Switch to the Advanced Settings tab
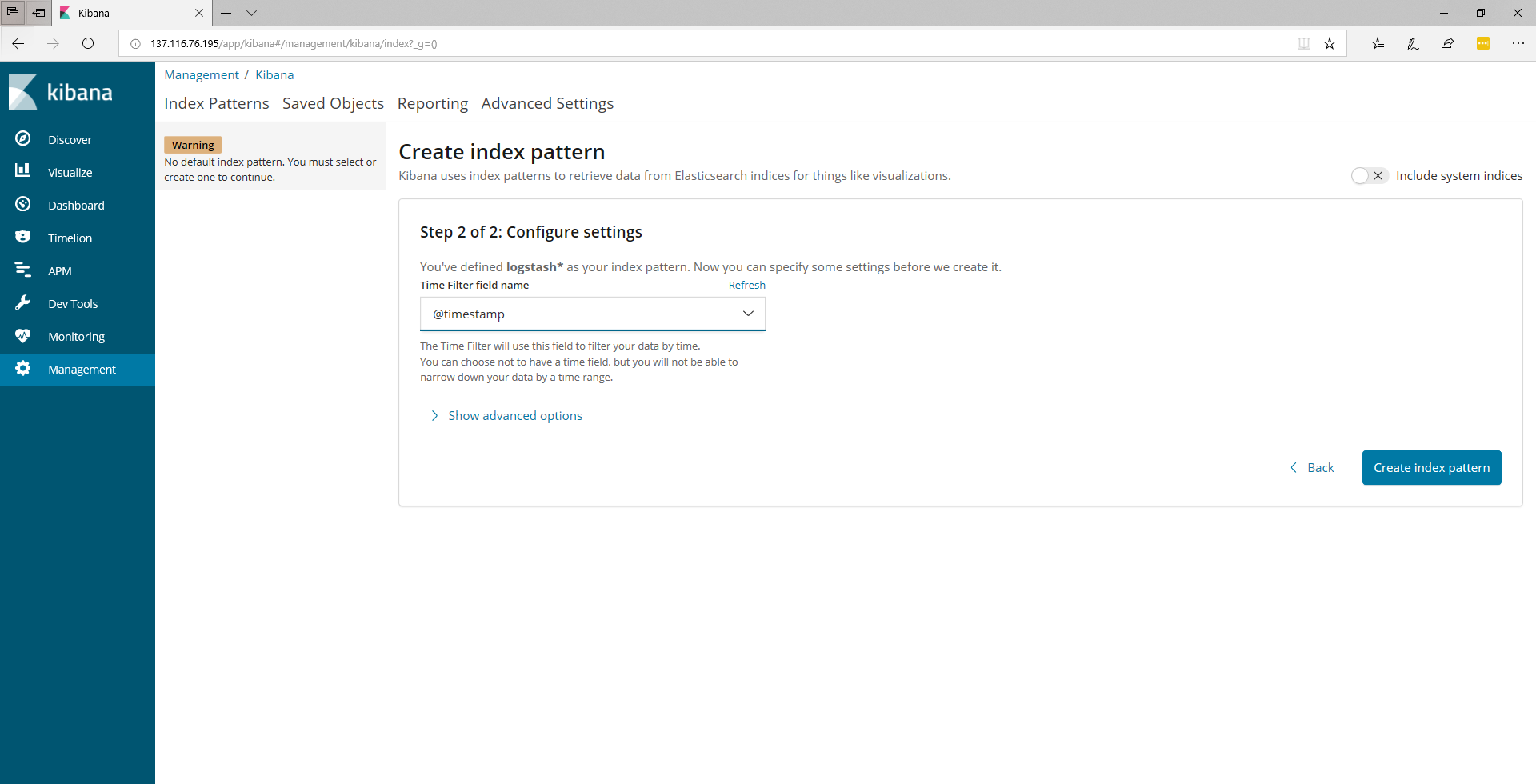This screenshot has width=1536, height=784. [547, 103]
